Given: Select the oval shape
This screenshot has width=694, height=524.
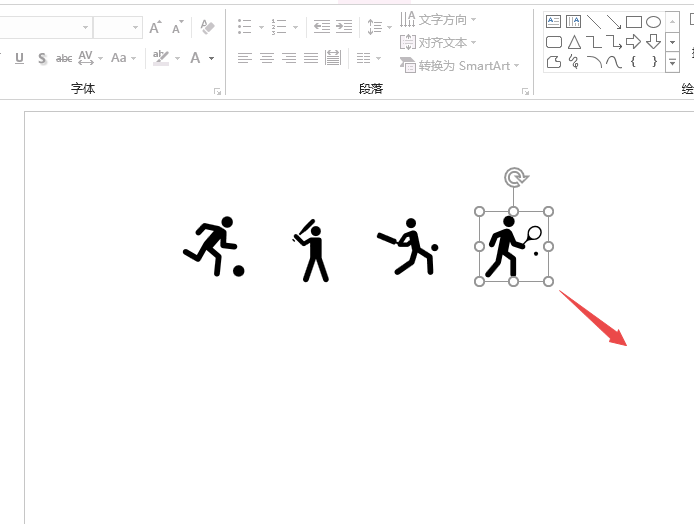Looking at the screenshot, I should click(653, 22).
